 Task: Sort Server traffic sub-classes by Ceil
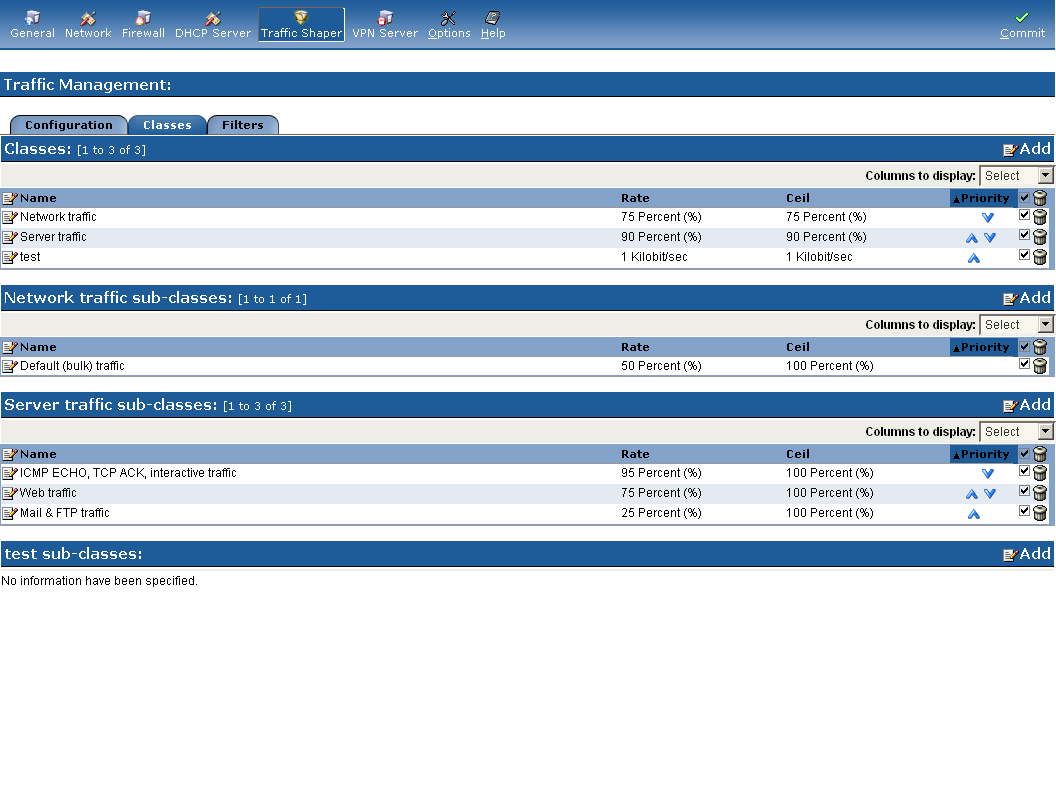pos(797,454)
